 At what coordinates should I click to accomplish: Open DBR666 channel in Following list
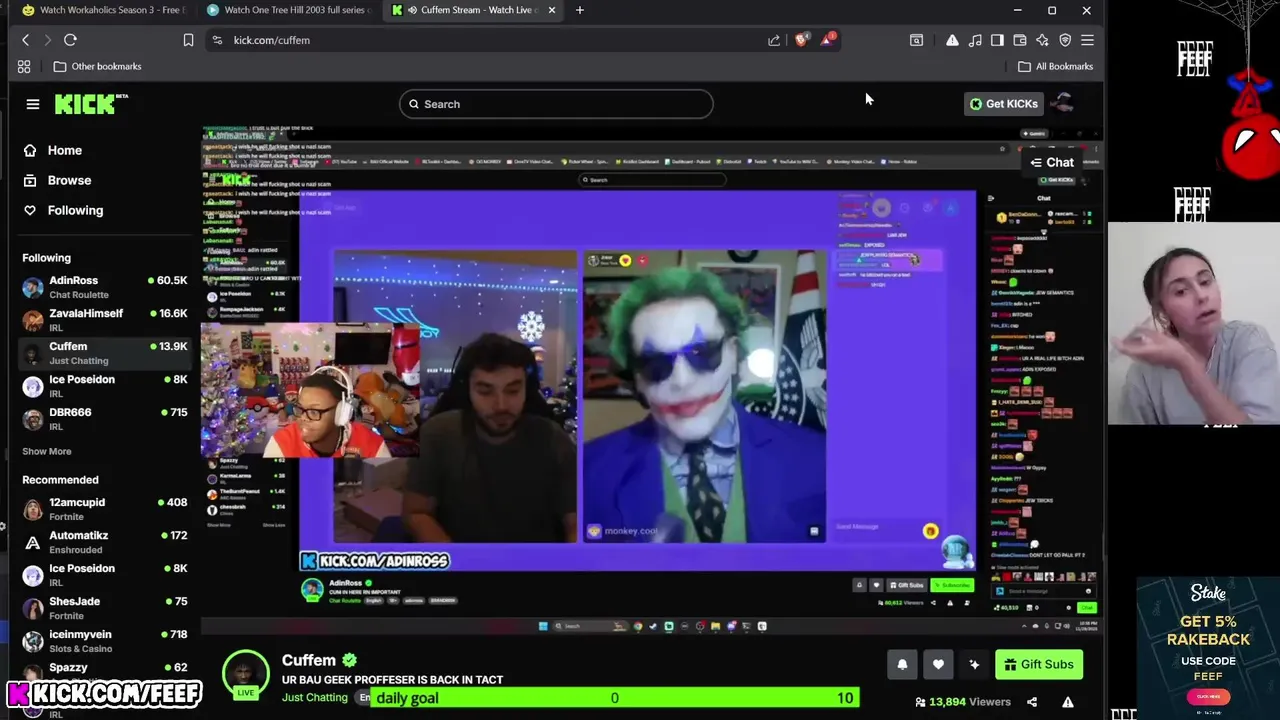[x=105, y=419]
